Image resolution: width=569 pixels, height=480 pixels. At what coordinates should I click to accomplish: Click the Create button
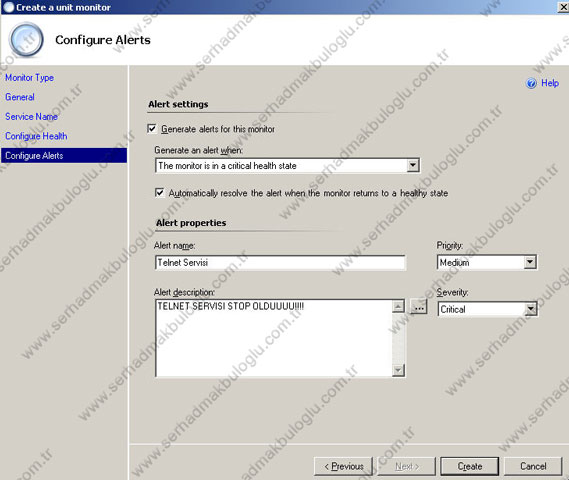click(470, 466)
